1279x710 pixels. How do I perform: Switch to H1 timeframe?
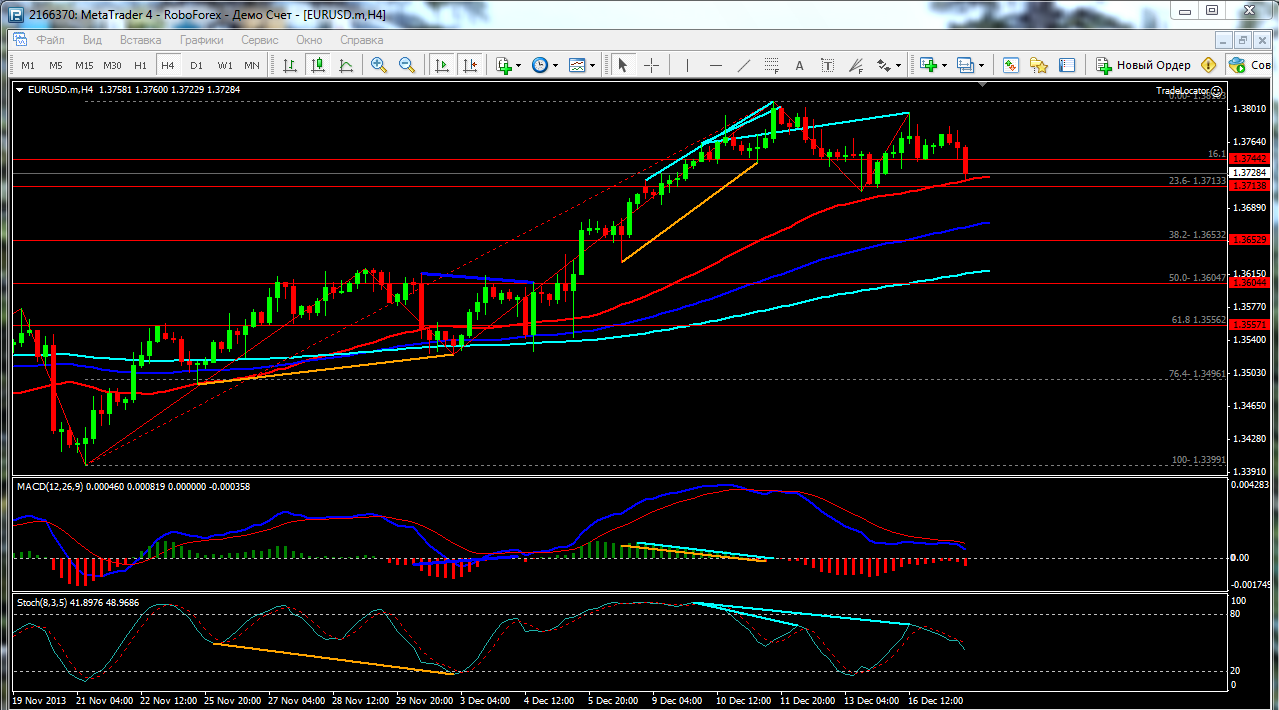[x=140, y=65]
